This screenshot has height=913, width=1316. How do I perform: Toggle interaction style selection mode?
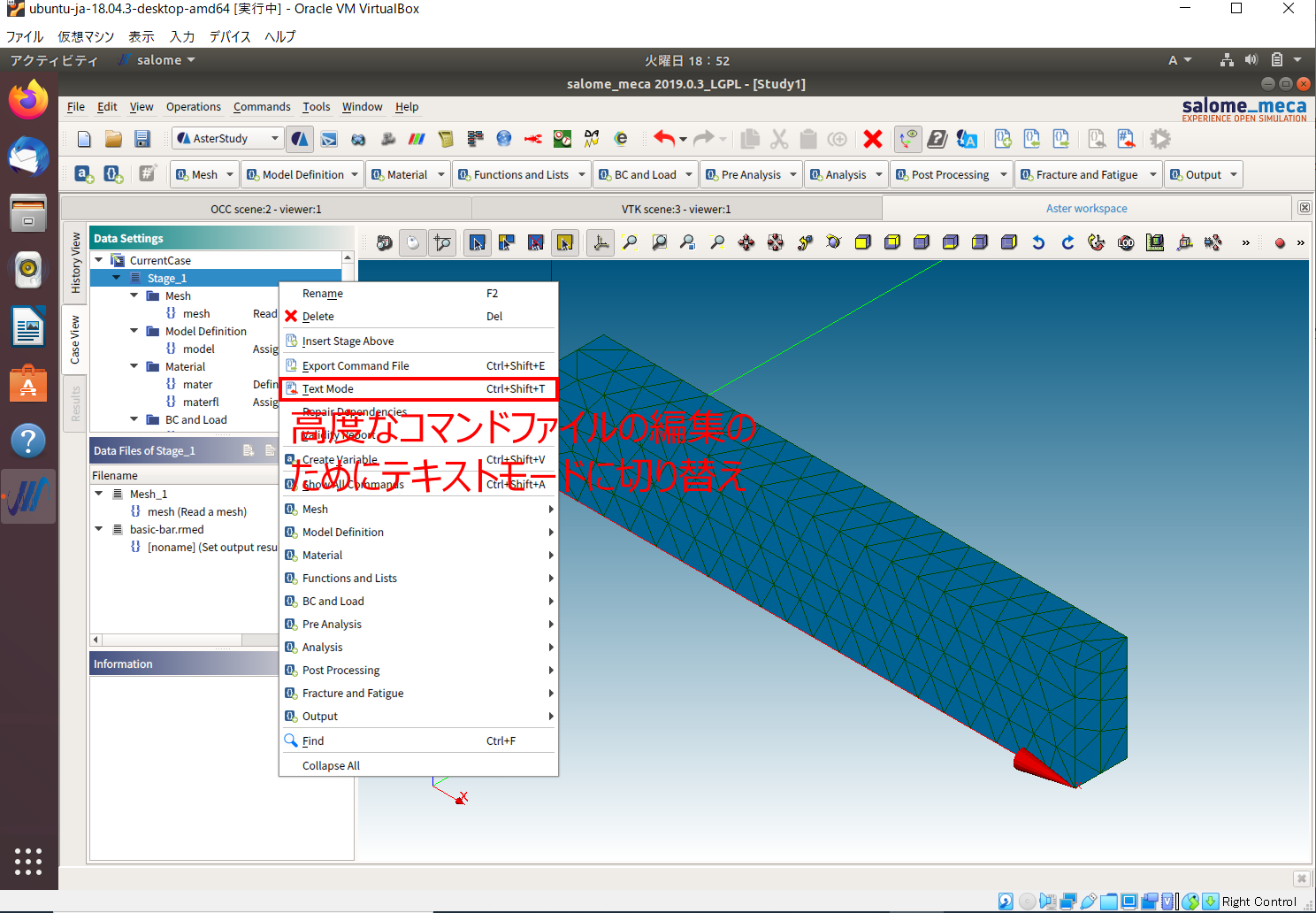pos(412,242)
